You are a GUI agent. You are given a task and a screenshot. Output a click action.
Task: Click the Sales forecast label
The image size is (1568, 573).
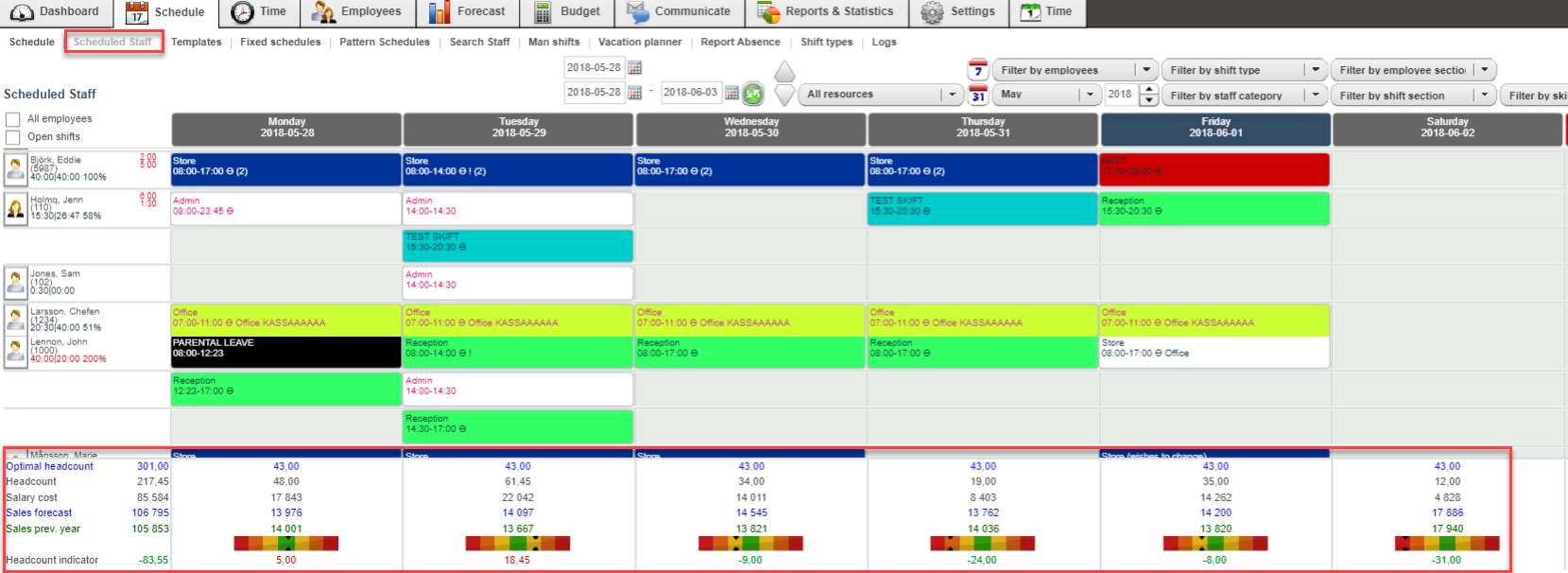39,512
